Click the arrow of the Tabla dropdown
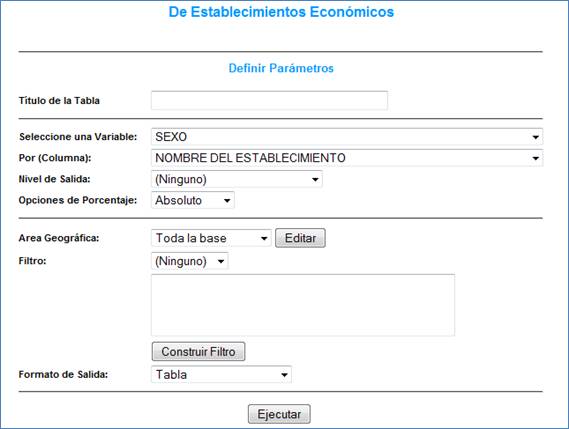 point(284,375)
